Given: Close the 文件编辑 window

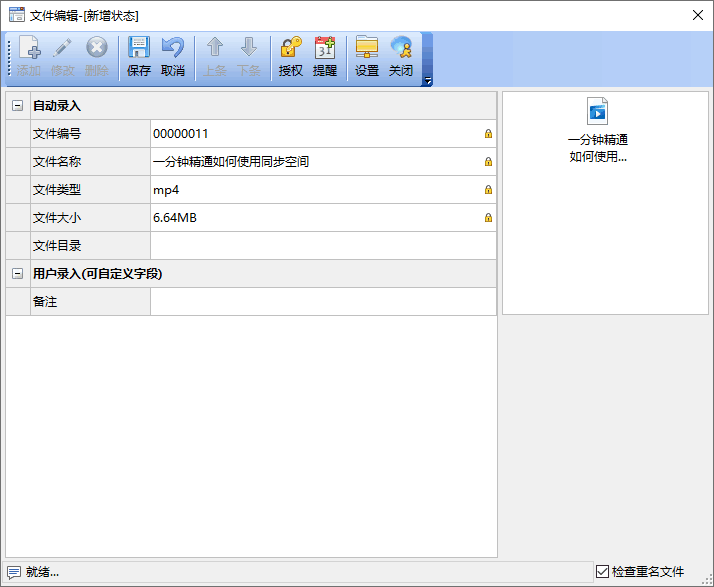Looking at the screenshot, I should (x=696, y=15).
